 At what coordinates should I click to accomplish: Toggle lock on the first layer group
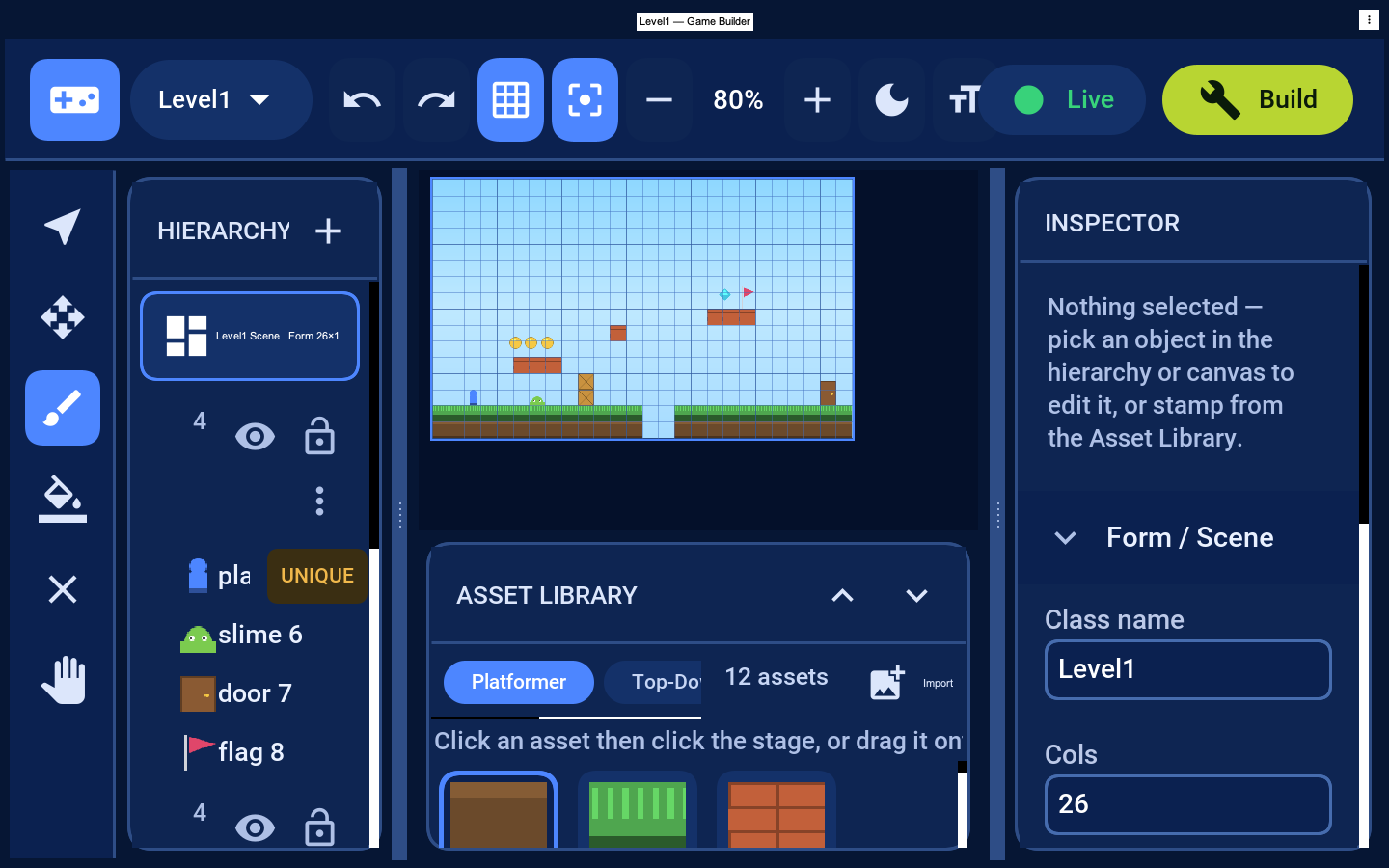(319, 437)
